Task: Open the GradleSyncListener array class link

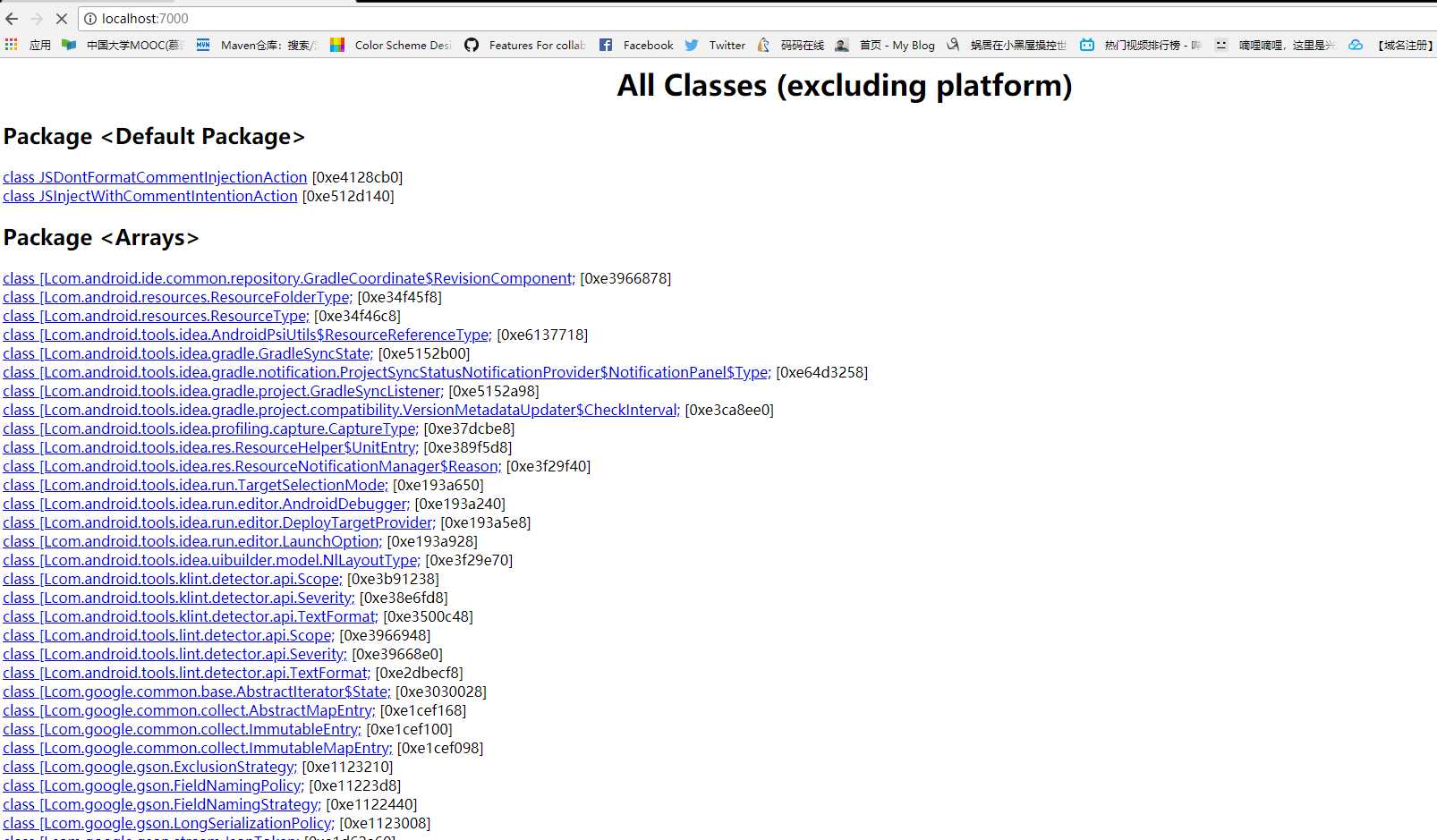Action: [x=224, y=391]
